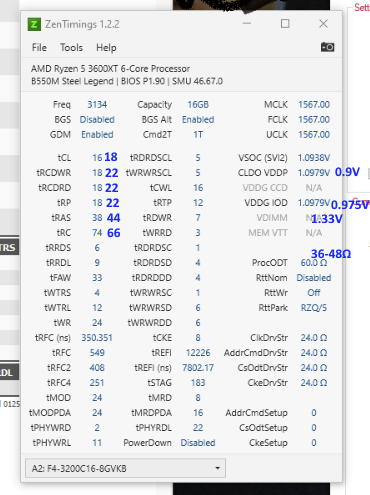Image resolution: width=370 pixels, height=495 pixels.
Task: Click the VDDG CCD N/A value
Action: [314, 188]
